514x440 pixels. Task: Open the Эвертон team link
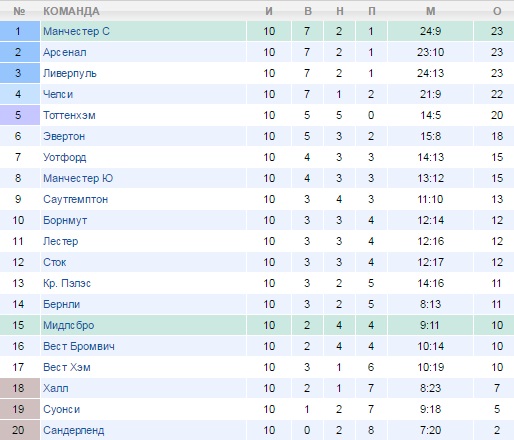pyautogui.click(x=64, y=136)
